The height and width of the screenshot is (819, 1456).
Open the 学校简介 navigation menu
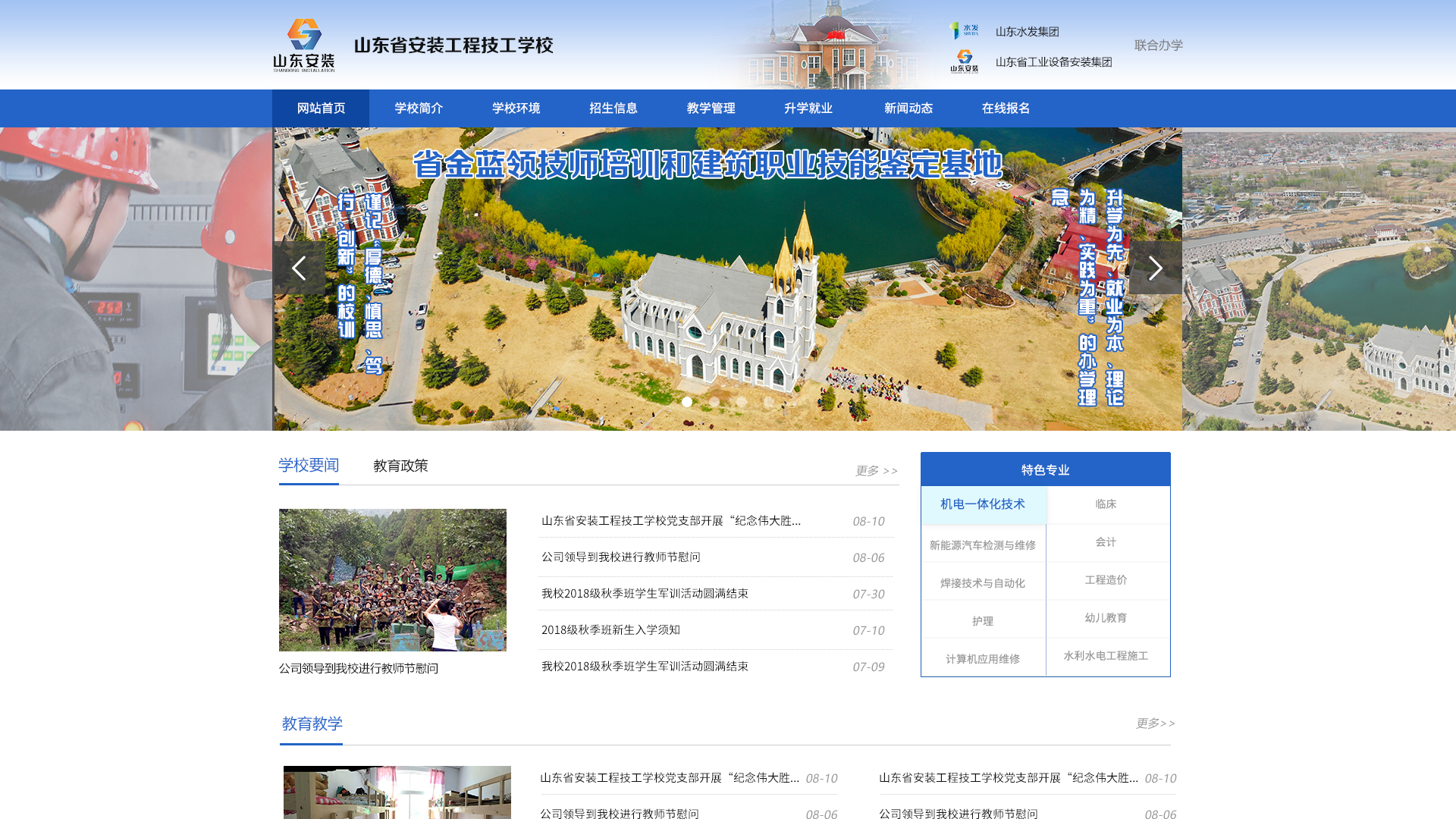419,108
